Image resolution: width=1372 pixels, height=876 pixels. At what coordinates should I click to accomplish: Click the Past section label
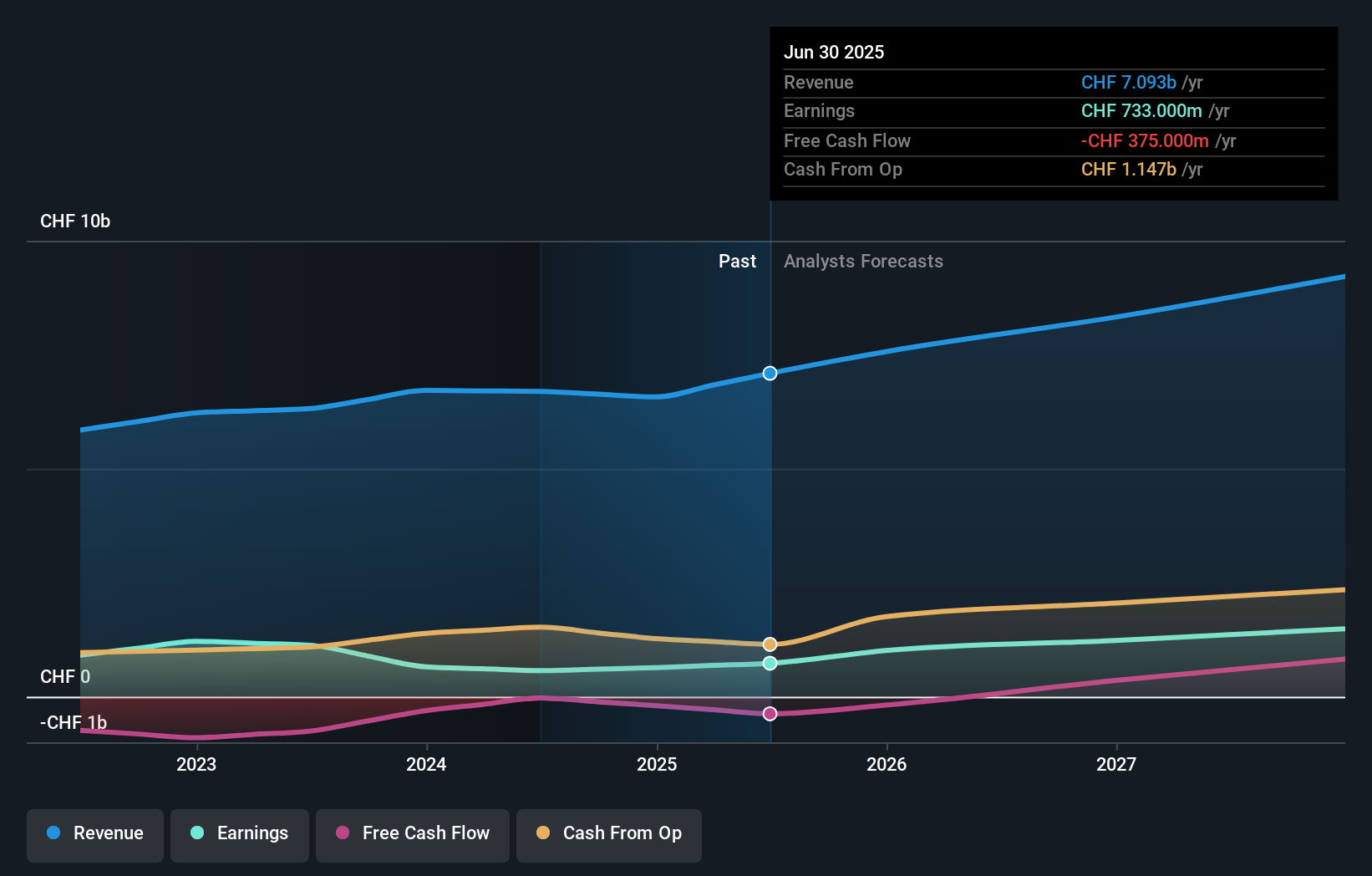point(737,261)
